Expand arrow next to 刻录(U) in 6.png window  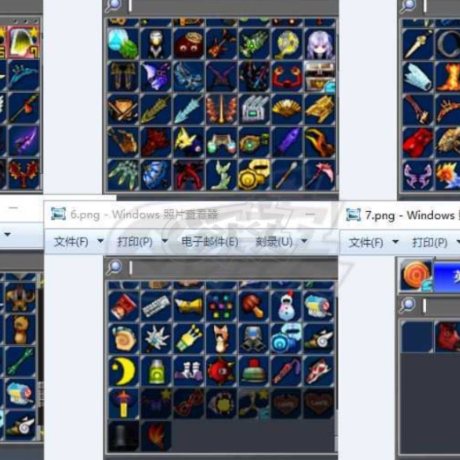point(304,241)
